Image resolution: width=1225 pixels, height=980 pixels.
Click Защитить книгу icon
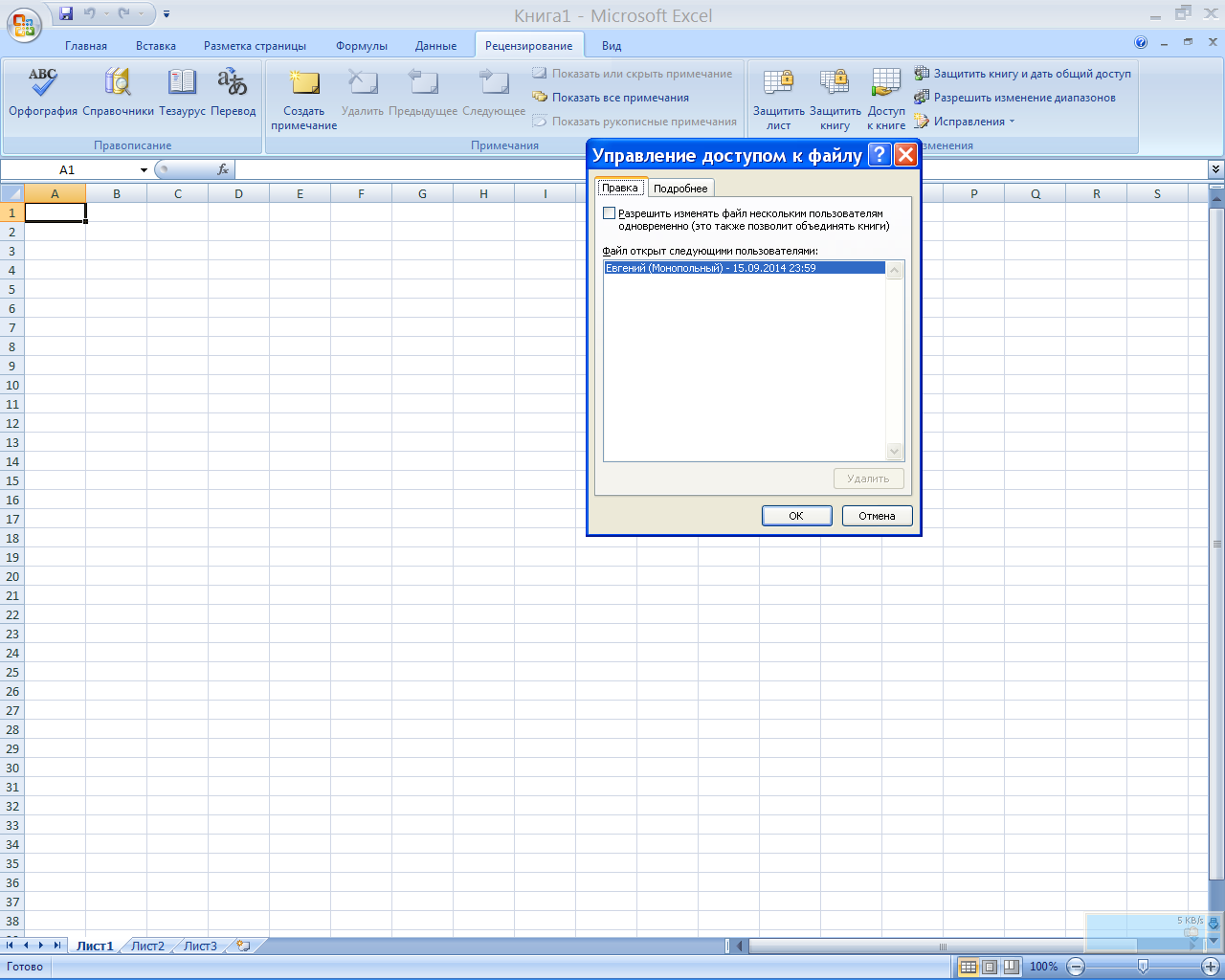(x=835, y=100)
